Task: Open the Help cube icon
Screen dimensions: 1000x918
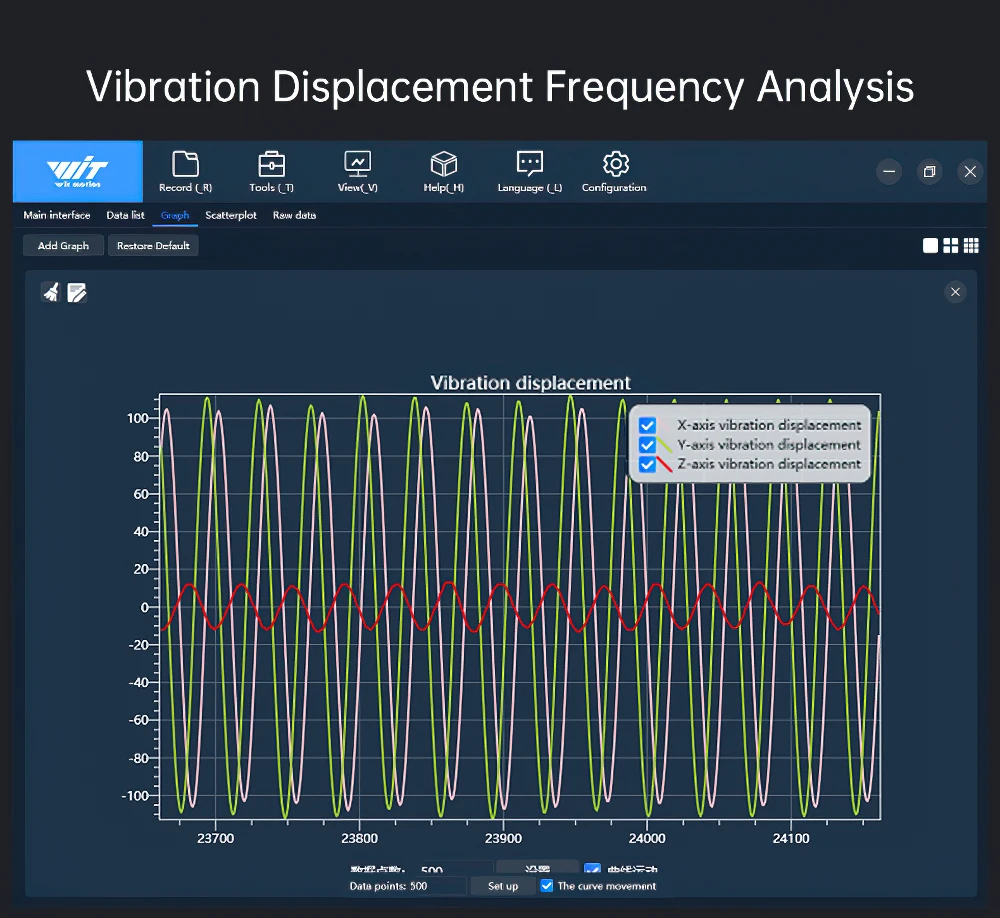Action: coord(443,164)
